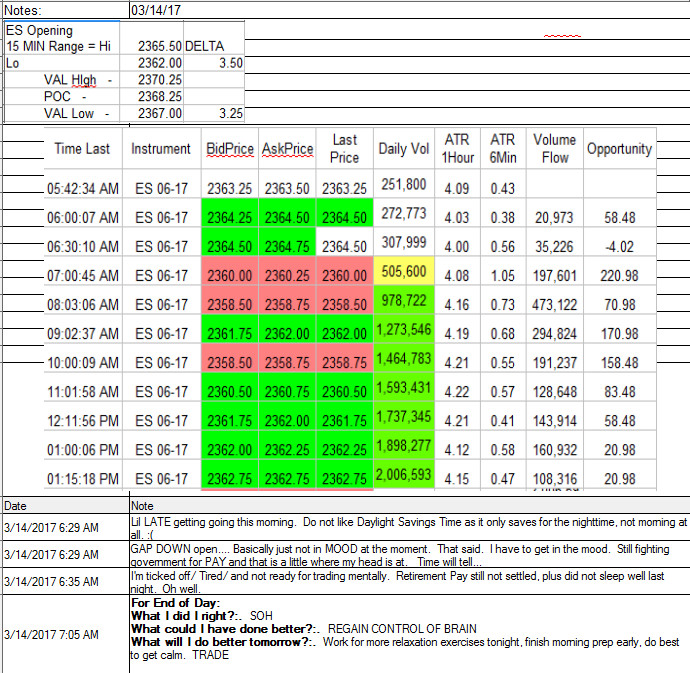Click the ATR 1Hour column header

pos(458,149)
